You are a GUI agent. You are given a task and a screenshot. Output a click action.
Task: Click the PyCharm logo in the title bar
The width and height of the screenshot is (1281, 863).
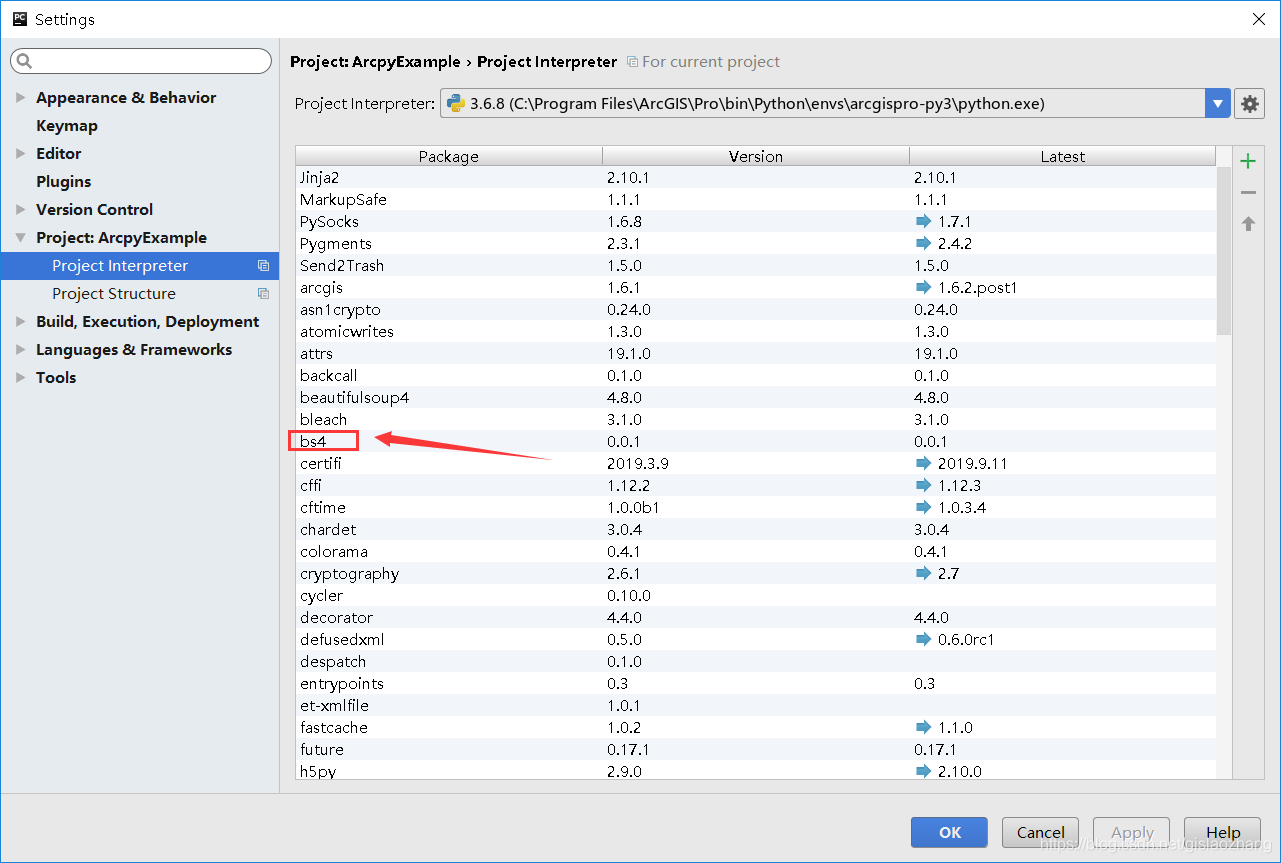pyautogui.click(x=19, y=18)
